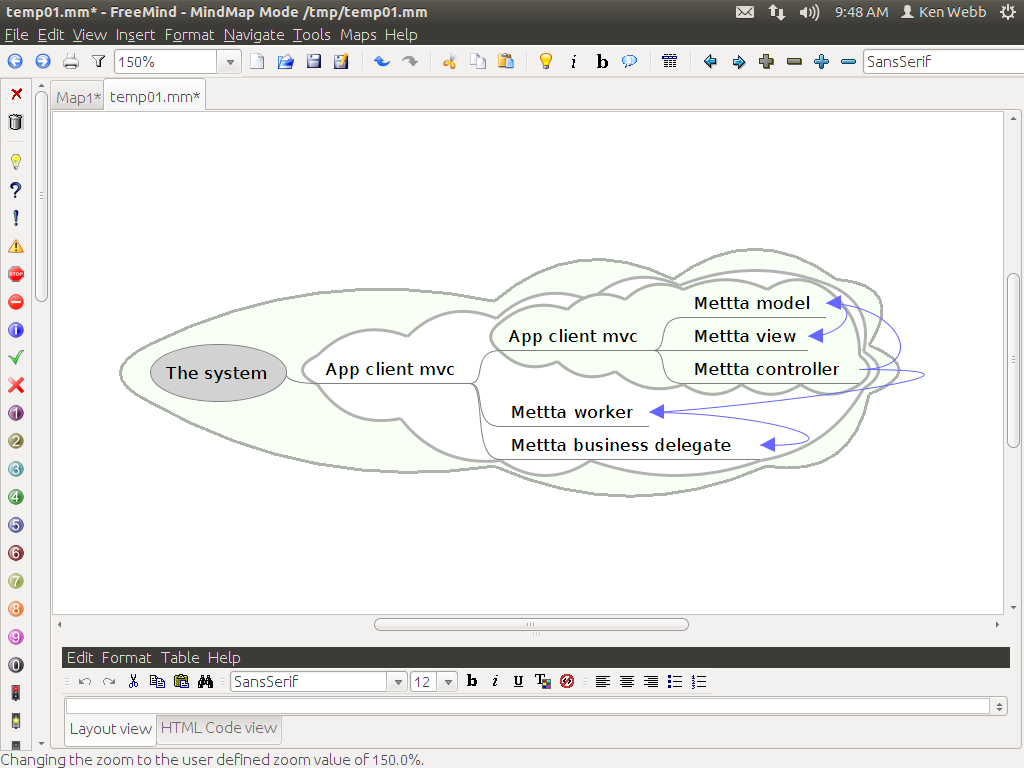Open the Navigate menu
The height and width of the screenshot is (768, 1024).
pos(254,34)
